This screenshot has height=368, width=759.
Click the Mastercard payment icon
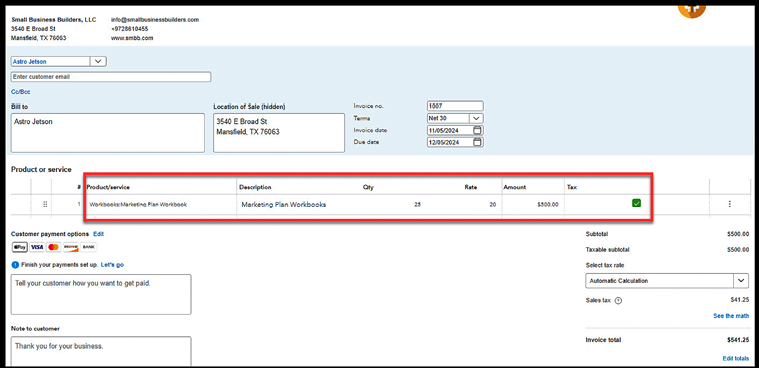(x=54, y=247)
